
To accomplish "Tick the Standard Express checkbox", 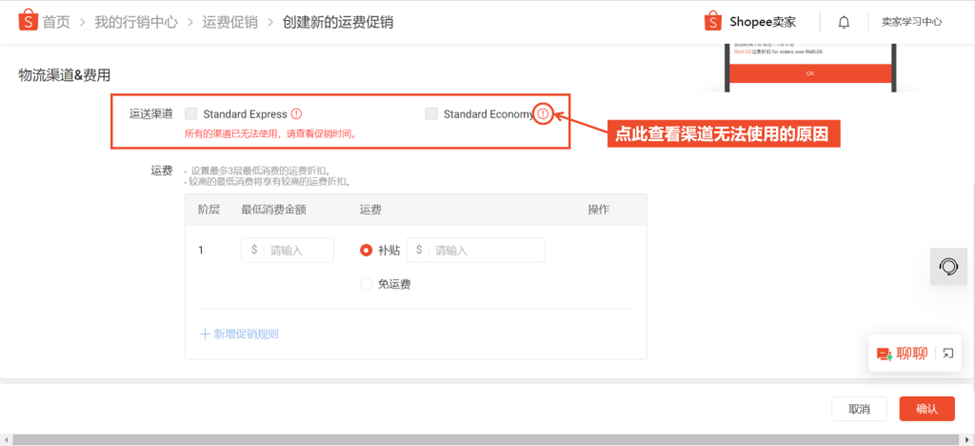I will [192, 114].
